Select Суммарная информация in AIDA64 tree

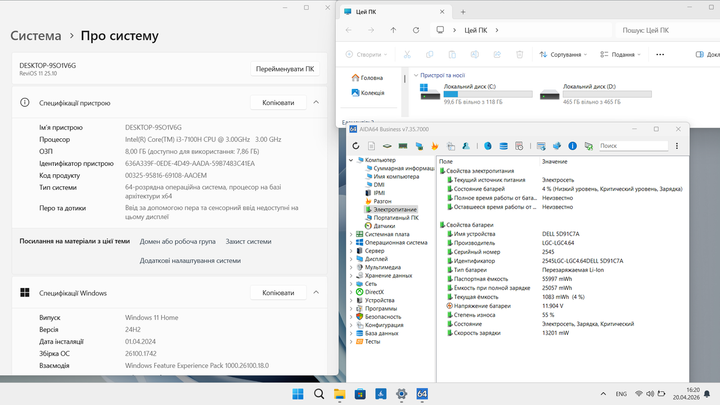tap(400, 169)
